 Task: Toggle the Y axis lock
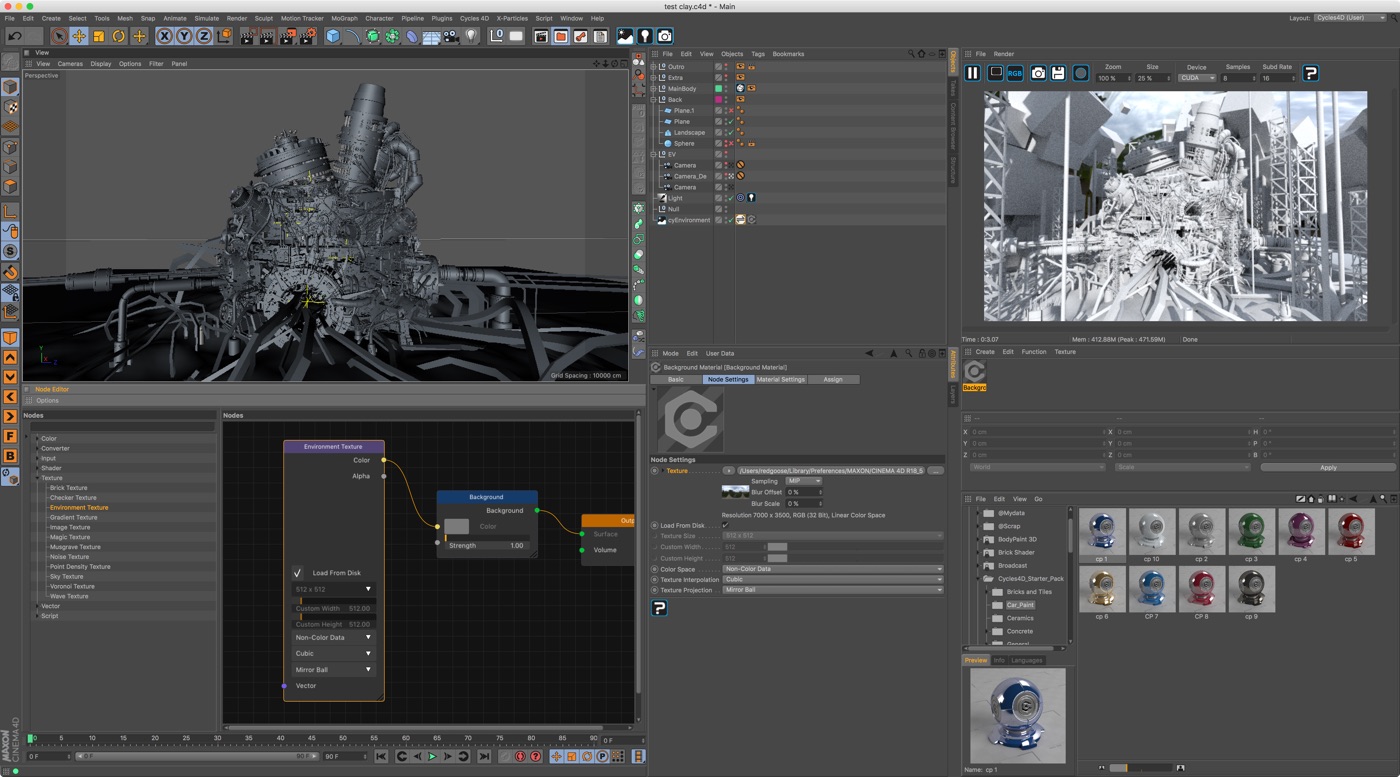[185, 36]
